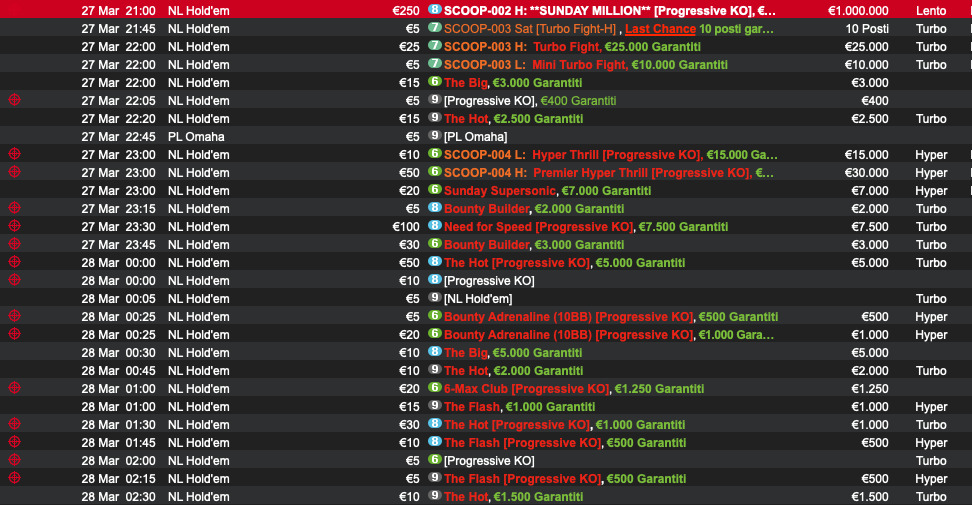Image resolution: width=972 pixels, height=505 pixels.
Task: Click the 7-max badge beside SCOOP-003 Sat Turbo Fight-H
Action: (435, 28)
